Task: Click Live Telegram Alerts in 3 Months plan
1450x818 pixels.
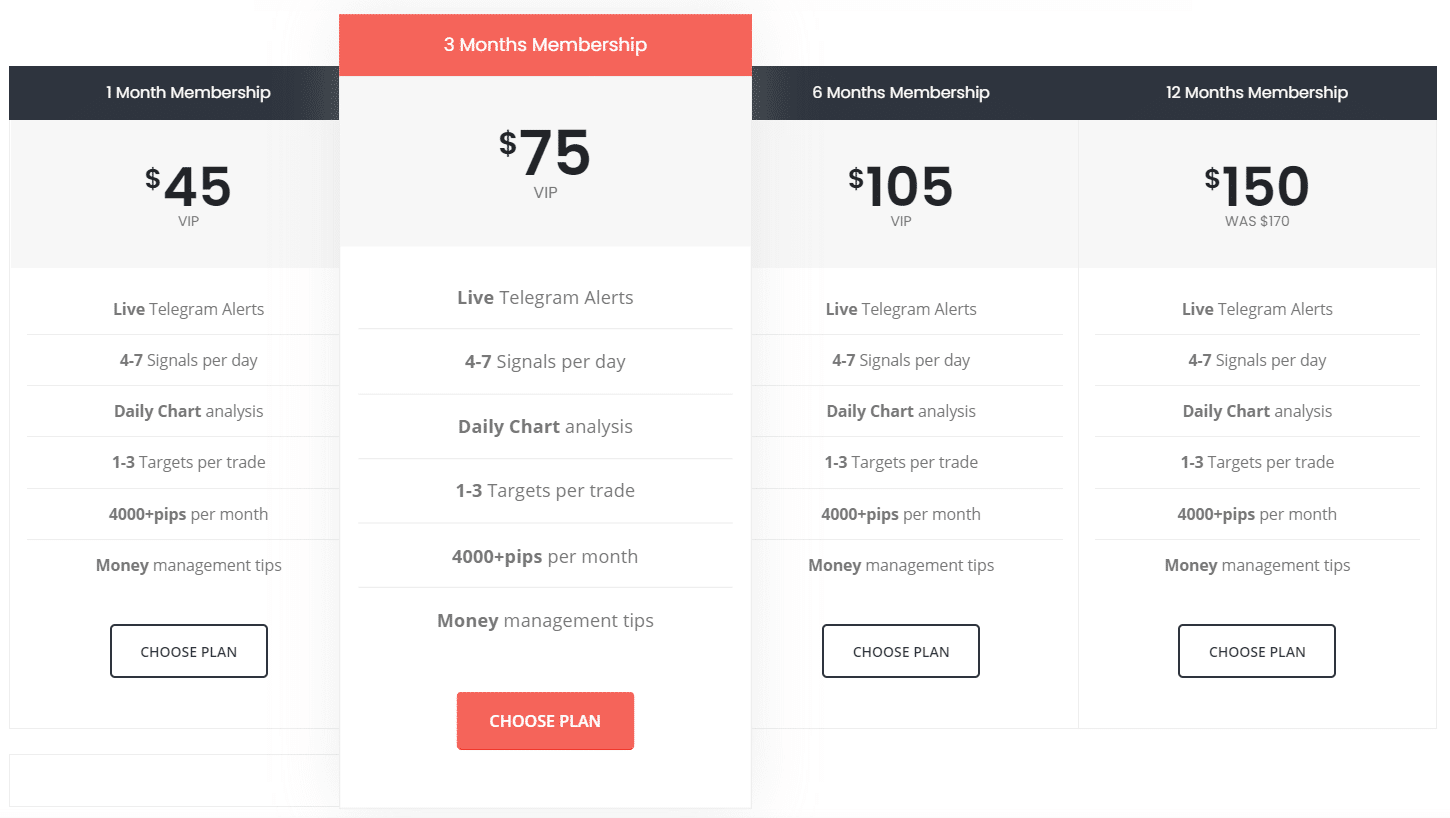Action: [545, 297]
